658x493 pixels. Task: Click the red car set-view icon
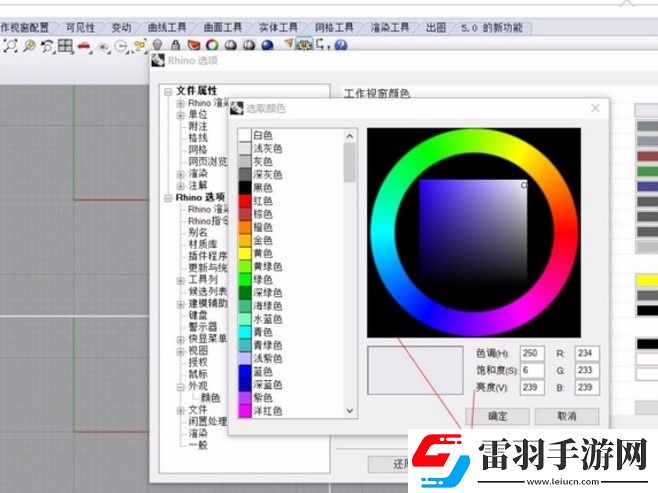click(x=85, y=46)
